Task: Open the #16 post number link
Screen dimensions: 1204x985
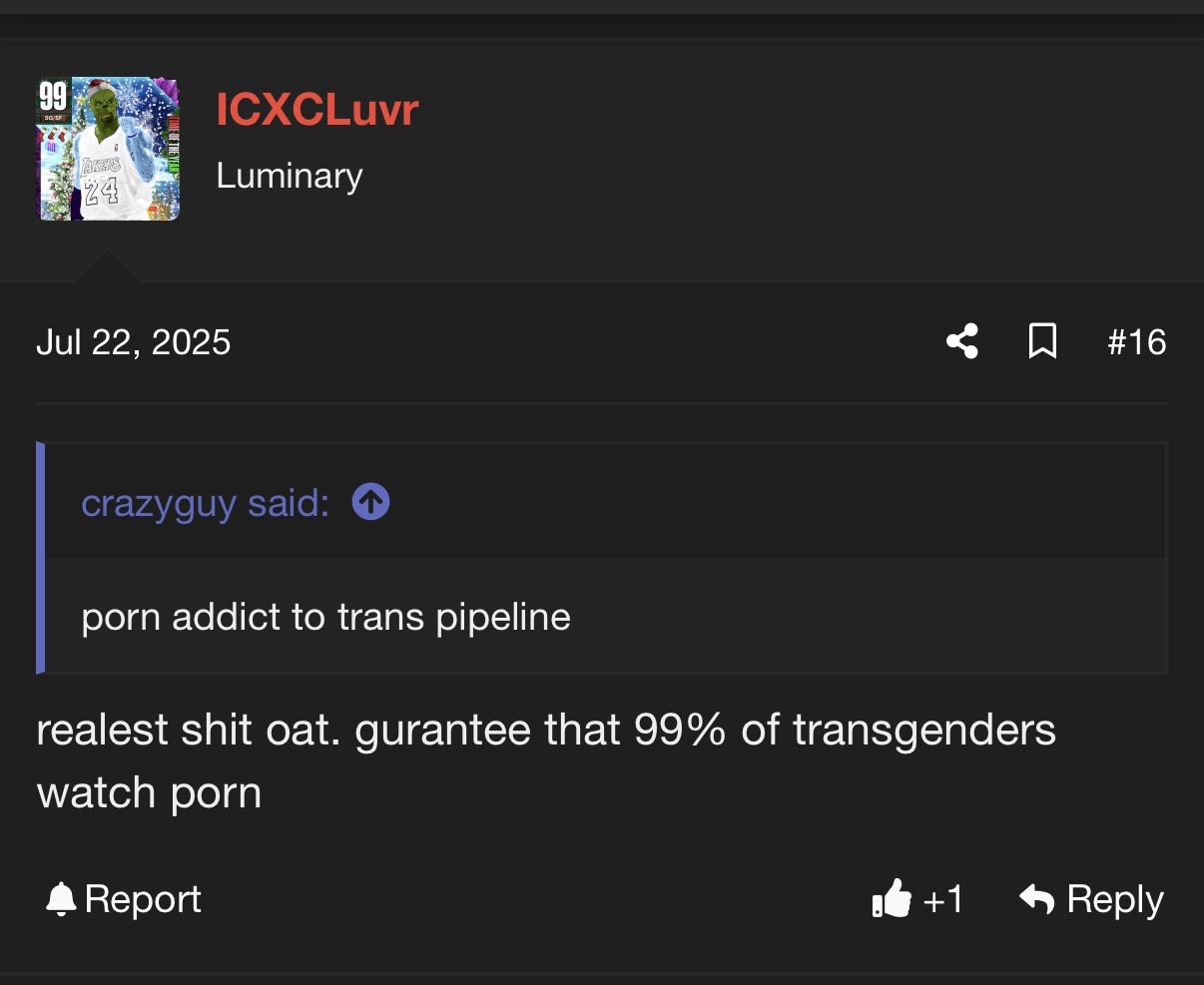Action: click(x=1136, y=342)
